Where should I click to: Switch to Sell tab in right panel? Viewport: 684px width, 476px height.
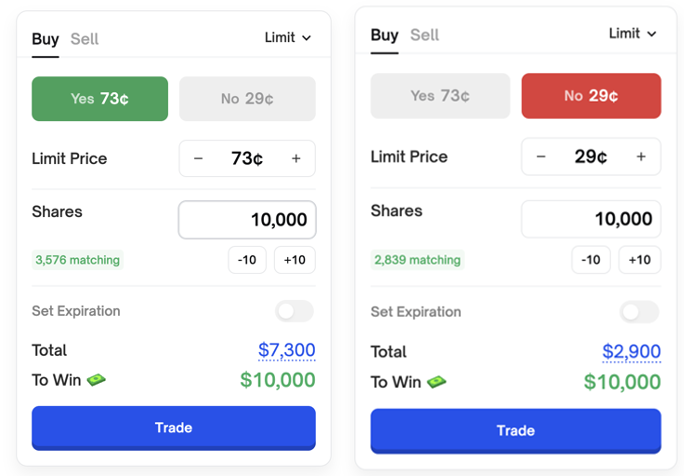pos(425,35)
